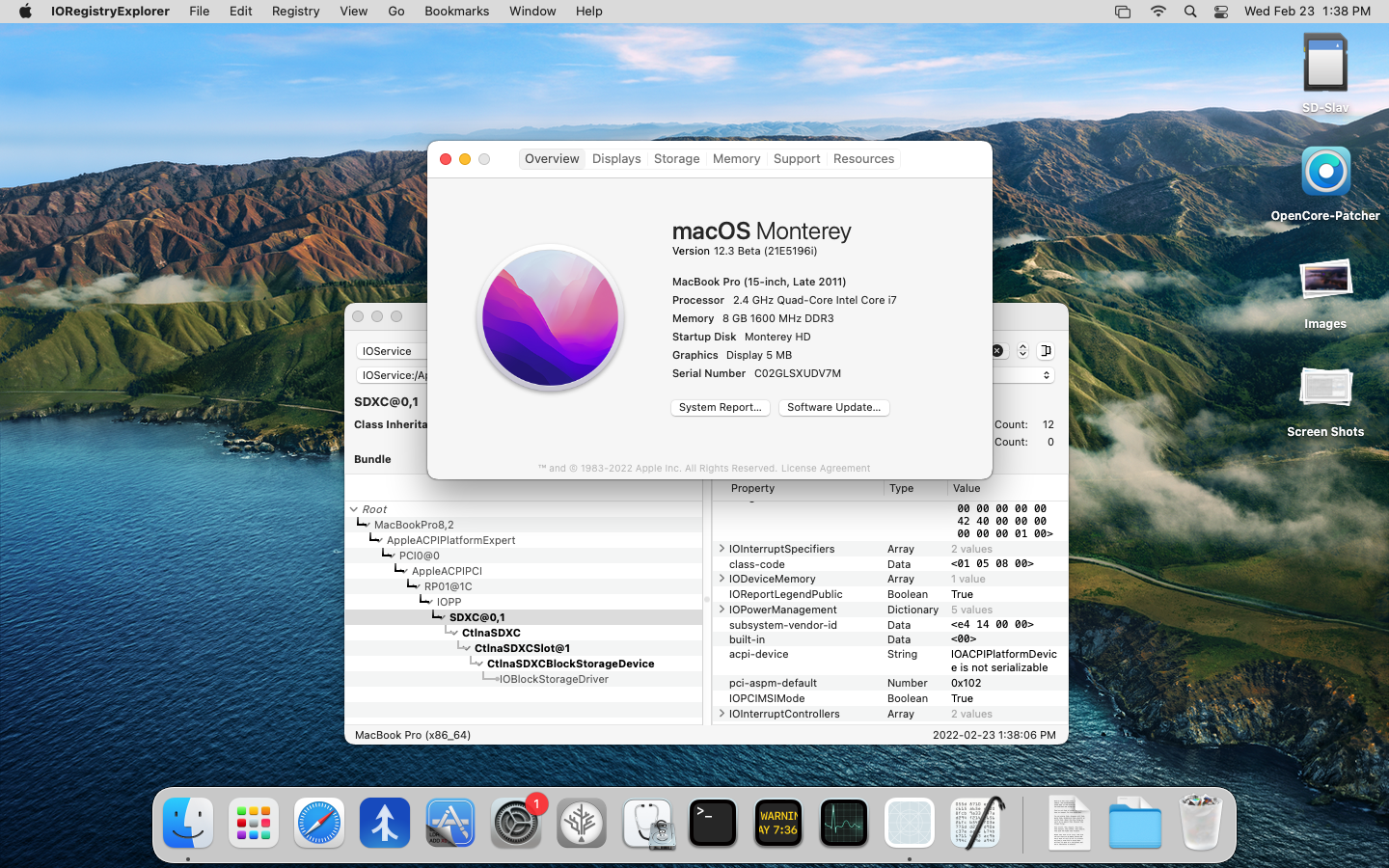Viewport: 1389px width, 868px height.
Task: Switch to the Storage tab
Action: [676, 159]
